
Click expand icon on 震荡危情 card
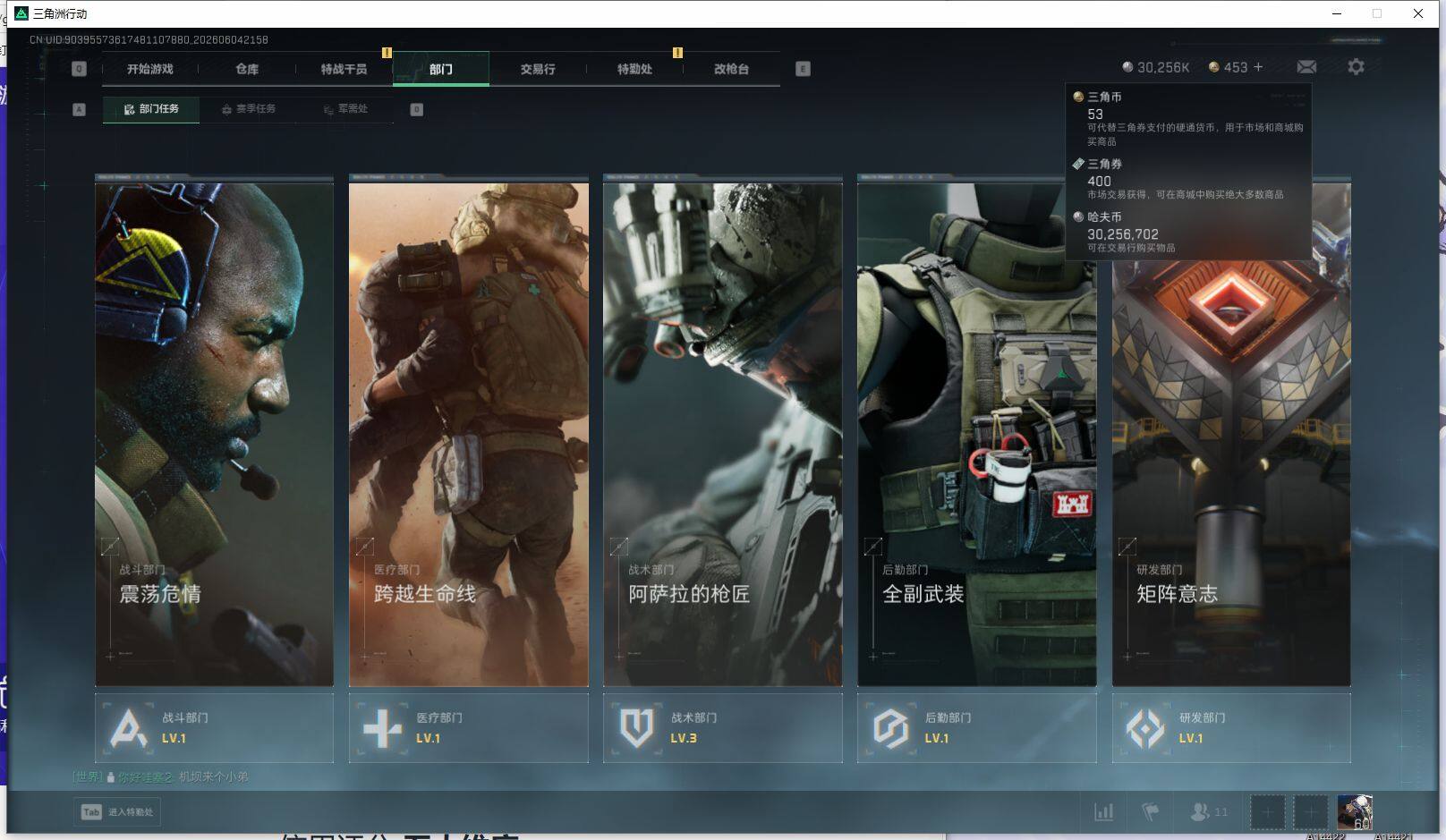110,546
